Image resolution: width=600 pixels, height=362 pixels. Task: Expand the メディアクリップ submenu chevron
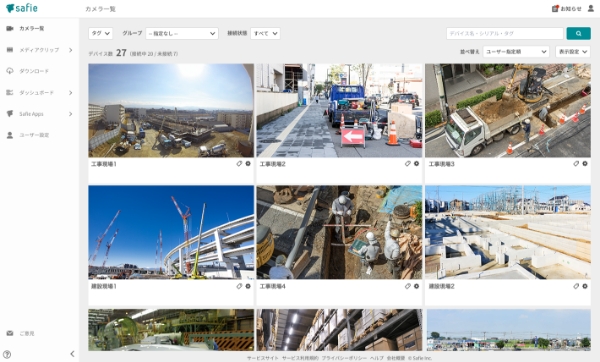(x=71, y=50)
